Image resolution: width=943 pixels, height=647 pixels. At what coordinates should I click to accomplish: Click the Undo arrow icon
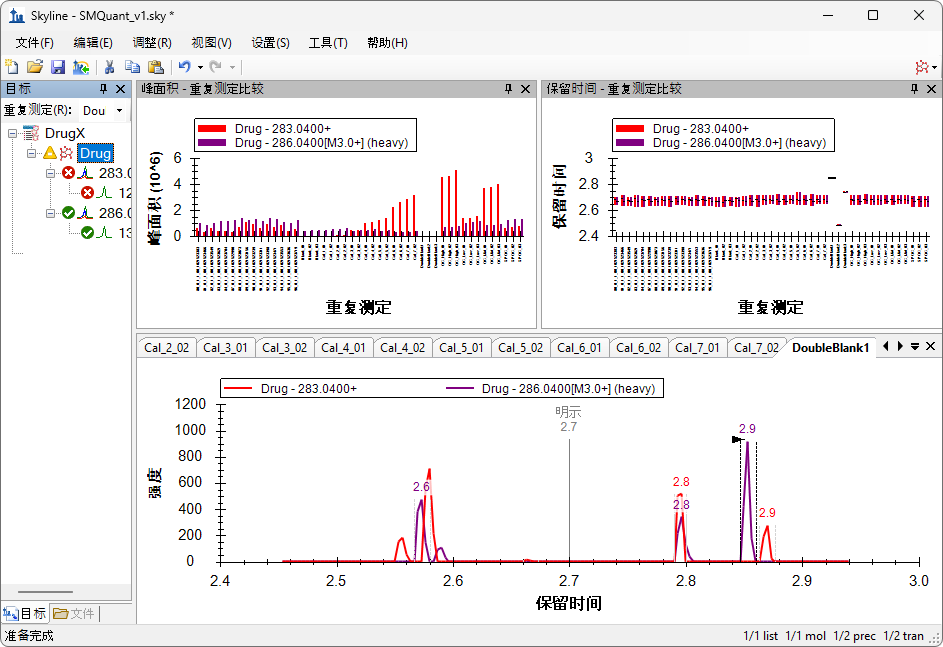[184, 67]
